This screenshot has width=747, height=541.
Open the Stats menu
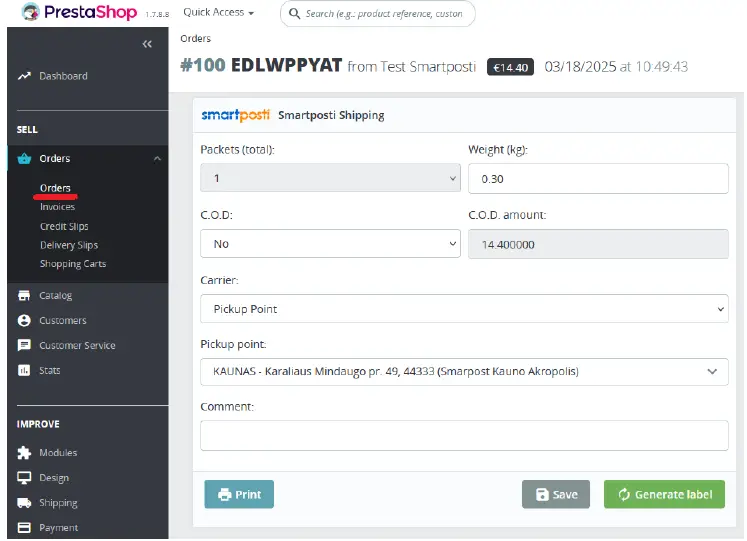pyautogui.click(x=50, y=370)
